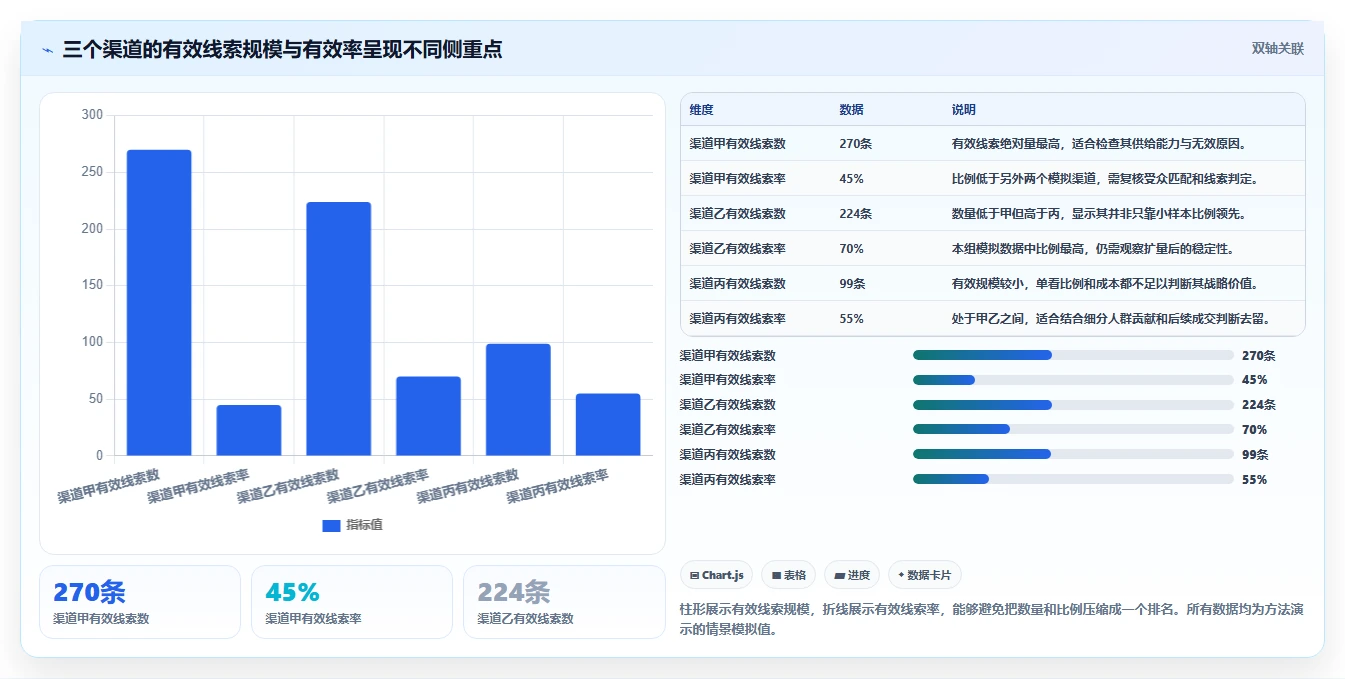Click the 270条 value in the table
The image size is (1345, 679).
(856, 144)
